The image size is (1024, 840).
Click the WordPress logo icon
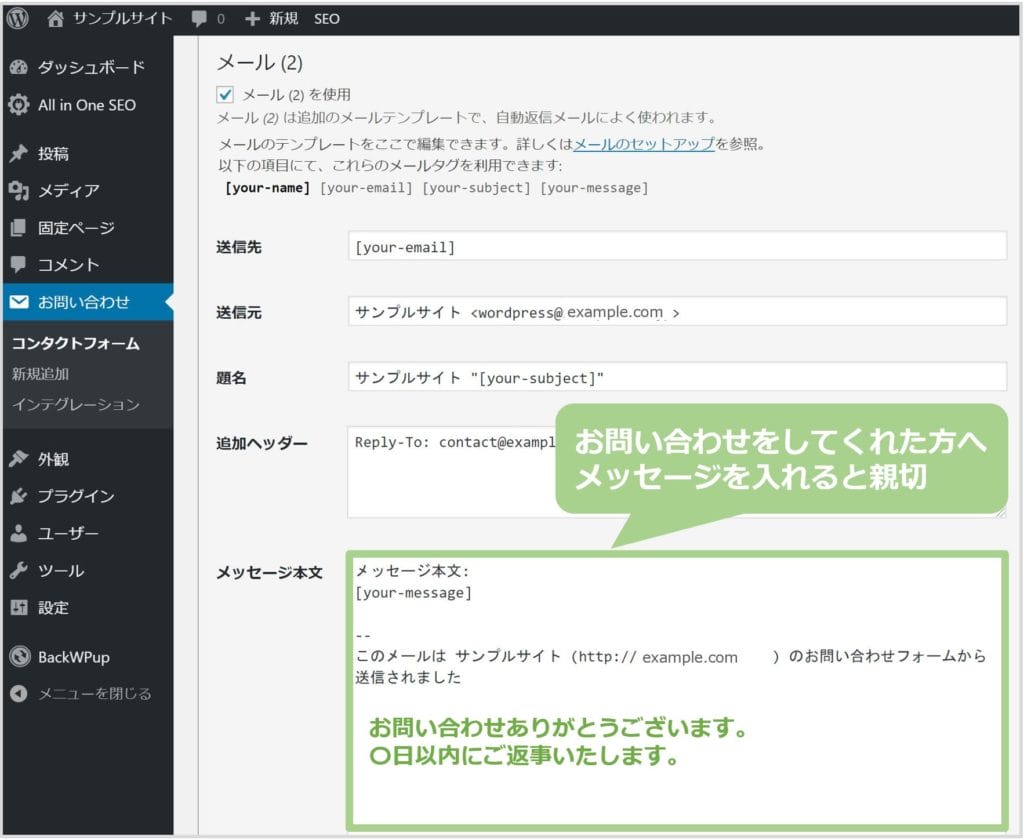(x=18, y=18)
